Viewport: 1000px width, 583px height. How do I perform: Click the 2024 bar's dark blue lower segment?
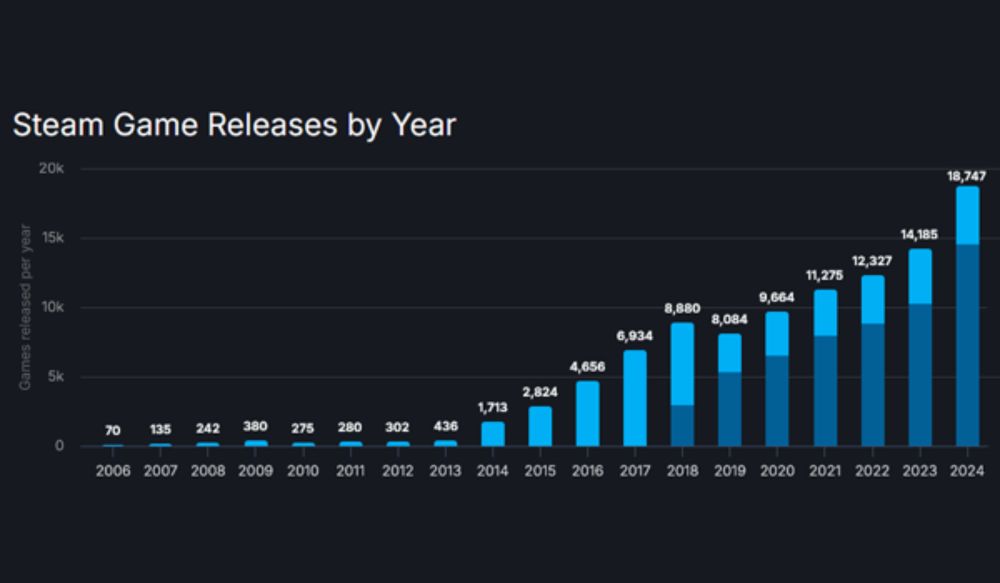click(967, 345)
